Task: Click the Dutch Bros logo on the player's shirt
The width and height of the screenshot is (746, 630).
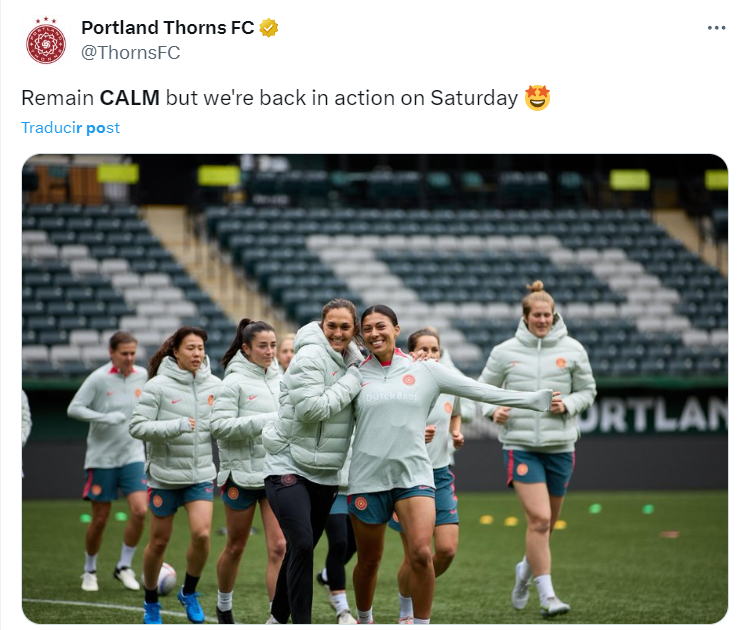Action: [x=392, y=396]
